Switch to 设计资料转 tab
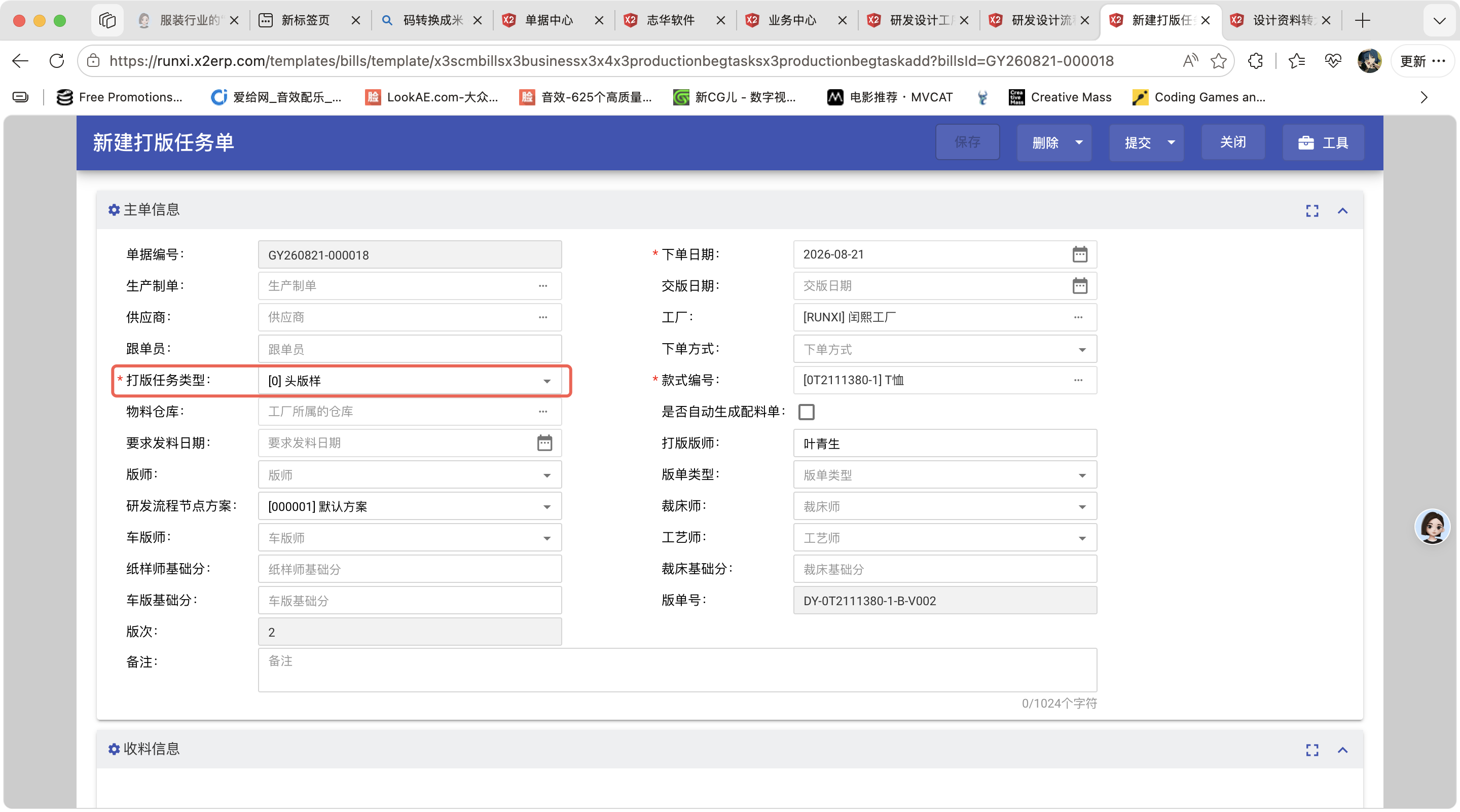 pyautogui.click(x=1281, y=20)
